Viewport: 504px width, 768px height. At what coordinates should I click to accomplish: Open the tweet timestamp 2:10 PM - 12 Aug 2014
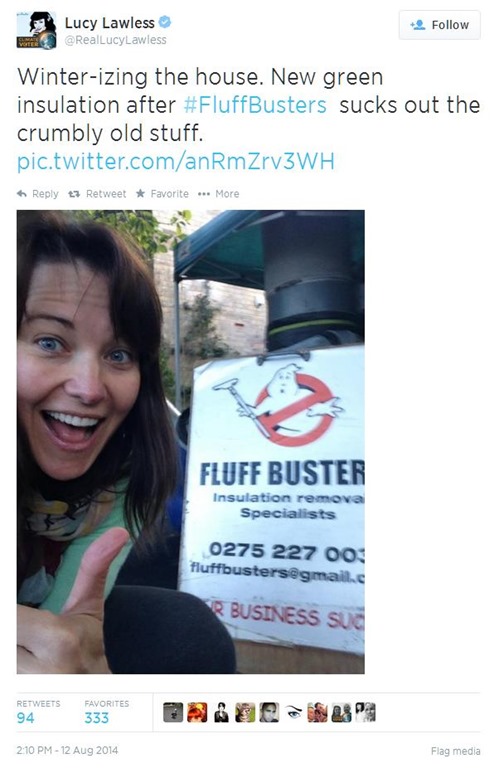tap(67, 750)
